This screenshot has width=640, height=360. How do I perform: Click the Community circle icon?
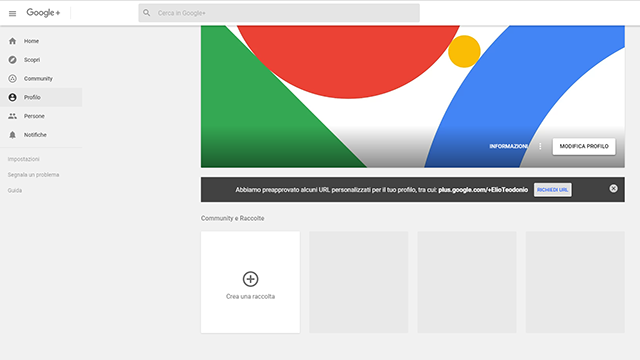(13, 79)
